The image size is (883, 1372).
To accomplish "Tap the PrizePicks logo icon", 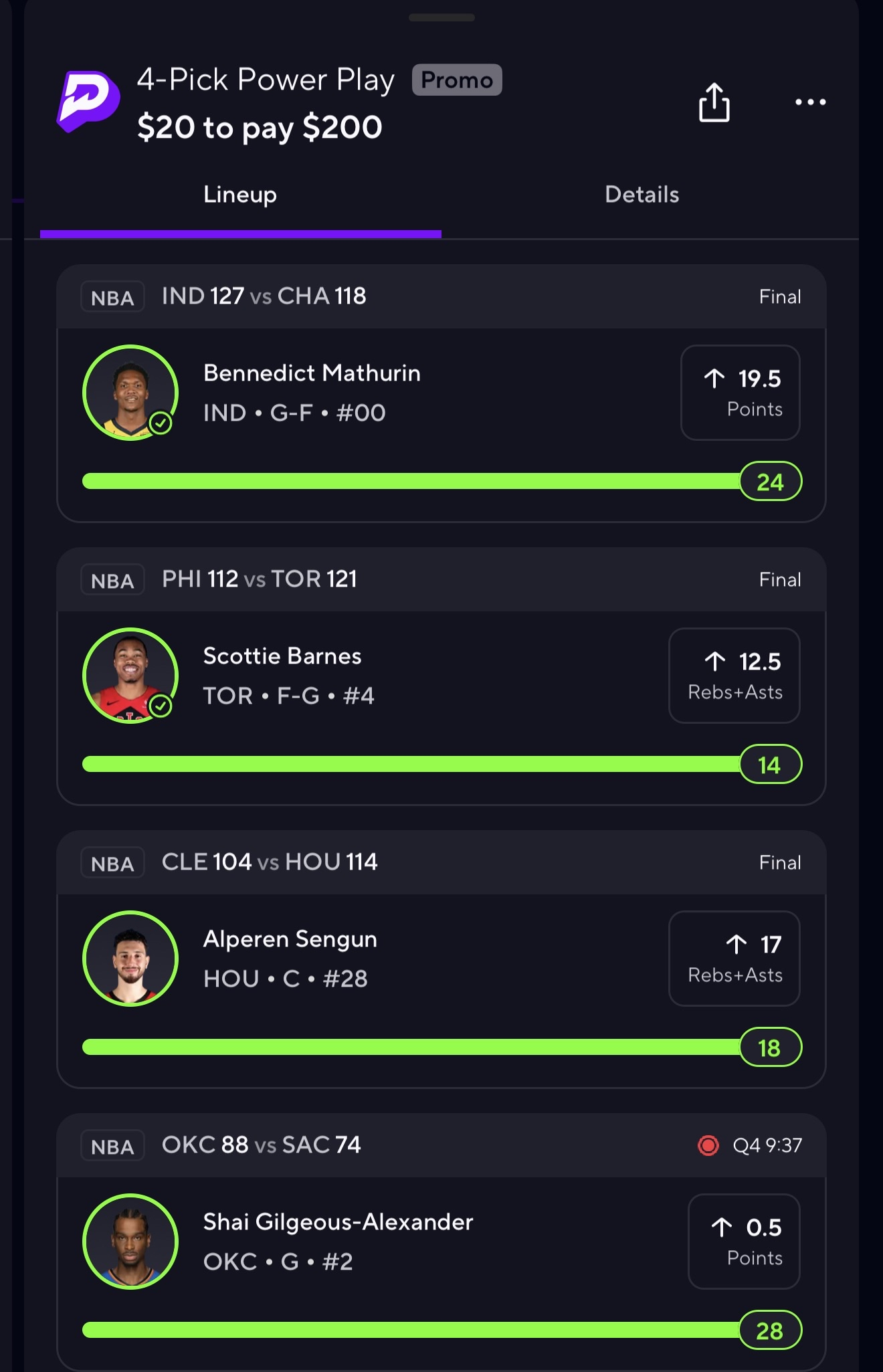I will 88,102.
